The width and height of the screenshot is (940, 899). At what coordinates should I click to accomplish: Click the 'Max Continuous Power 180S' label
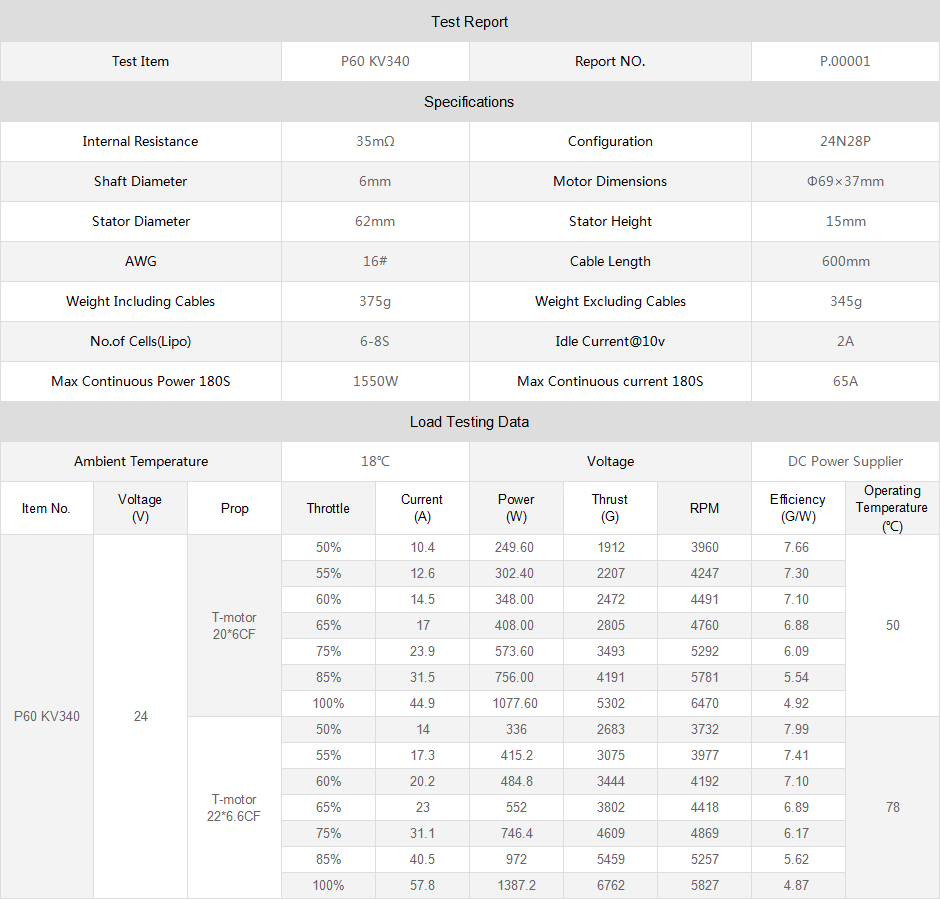point(140,381)
